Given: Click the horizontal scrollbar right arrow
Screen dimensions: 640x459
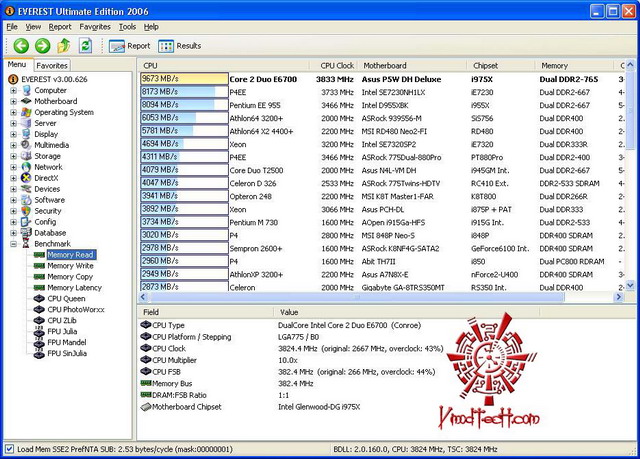Looking at the screenshot, I should click(x=619, y=297).
